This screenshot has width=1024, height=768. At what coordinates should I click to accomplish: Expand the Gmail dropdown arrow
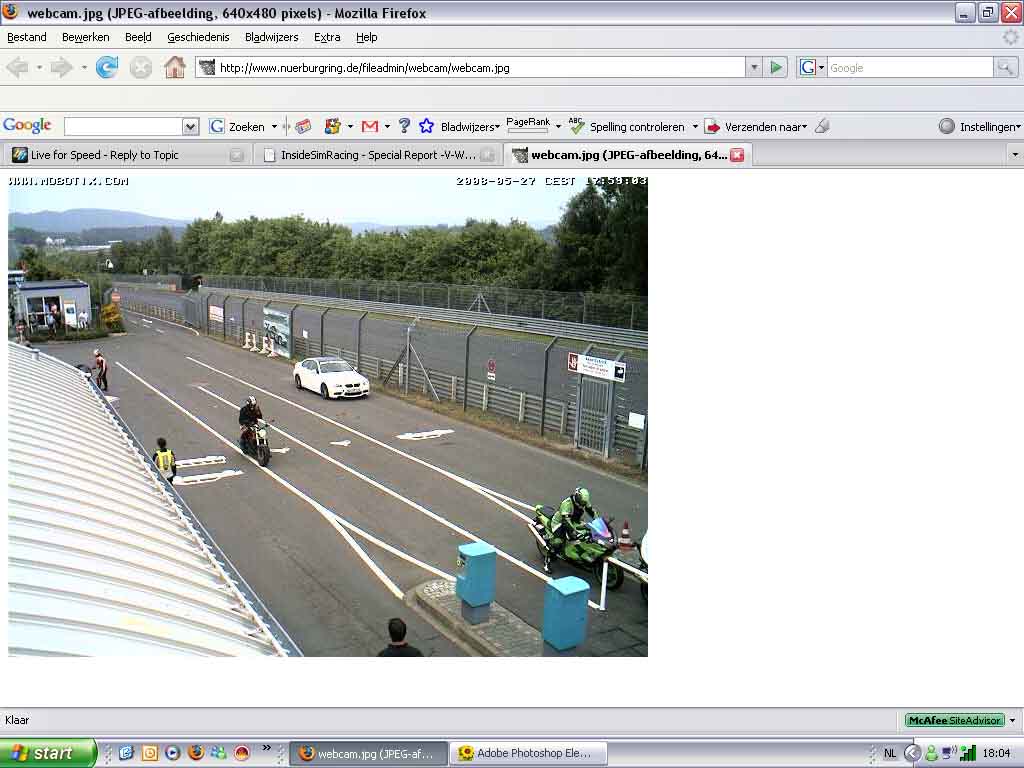pos(387,126)
